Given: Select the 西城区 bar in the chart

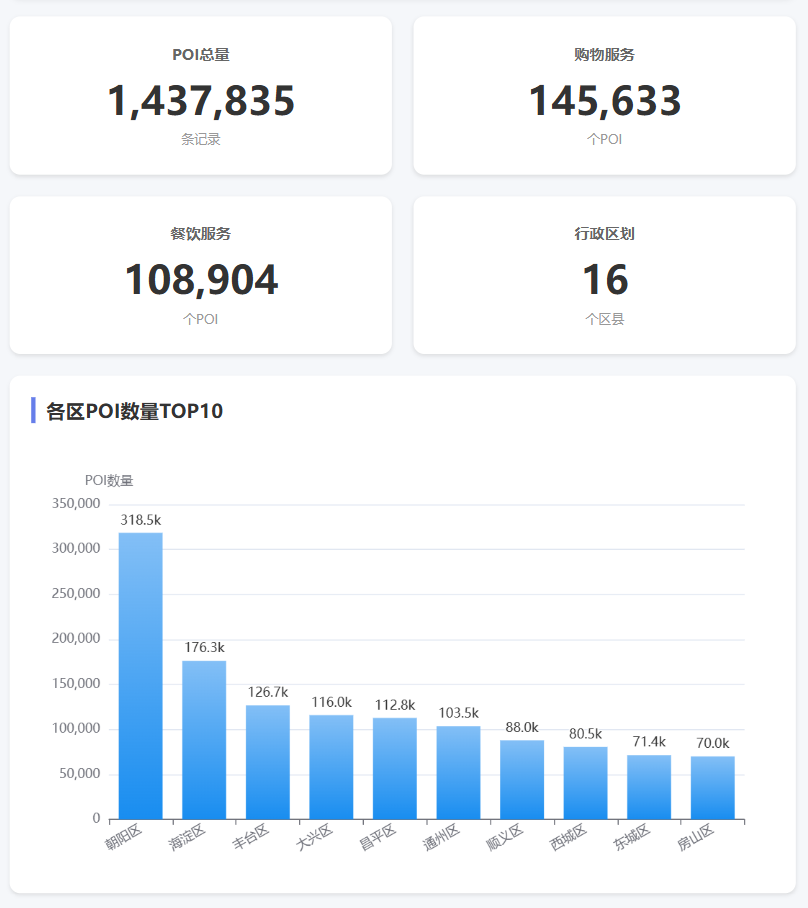Looking at the screenshot, I should (586, 783).
